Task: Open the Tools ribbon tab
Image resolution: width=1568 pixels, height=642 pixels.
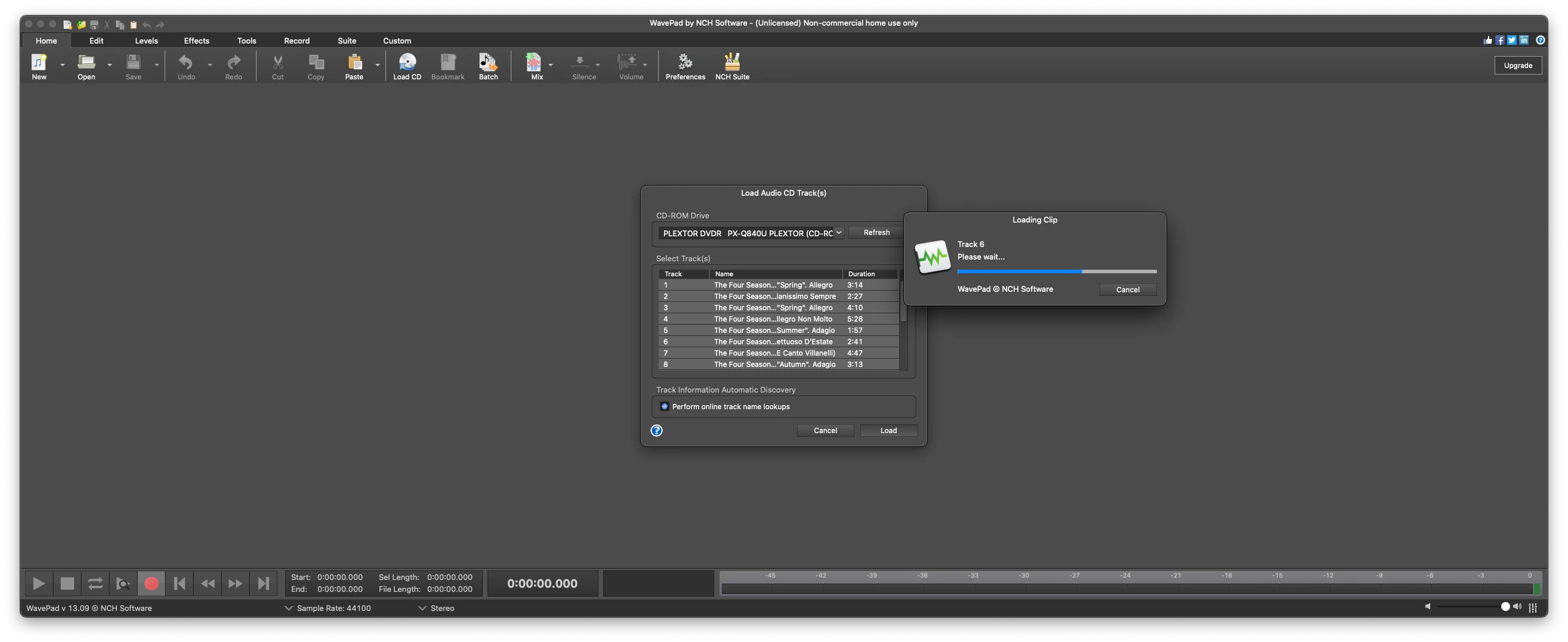Action: 246,41
